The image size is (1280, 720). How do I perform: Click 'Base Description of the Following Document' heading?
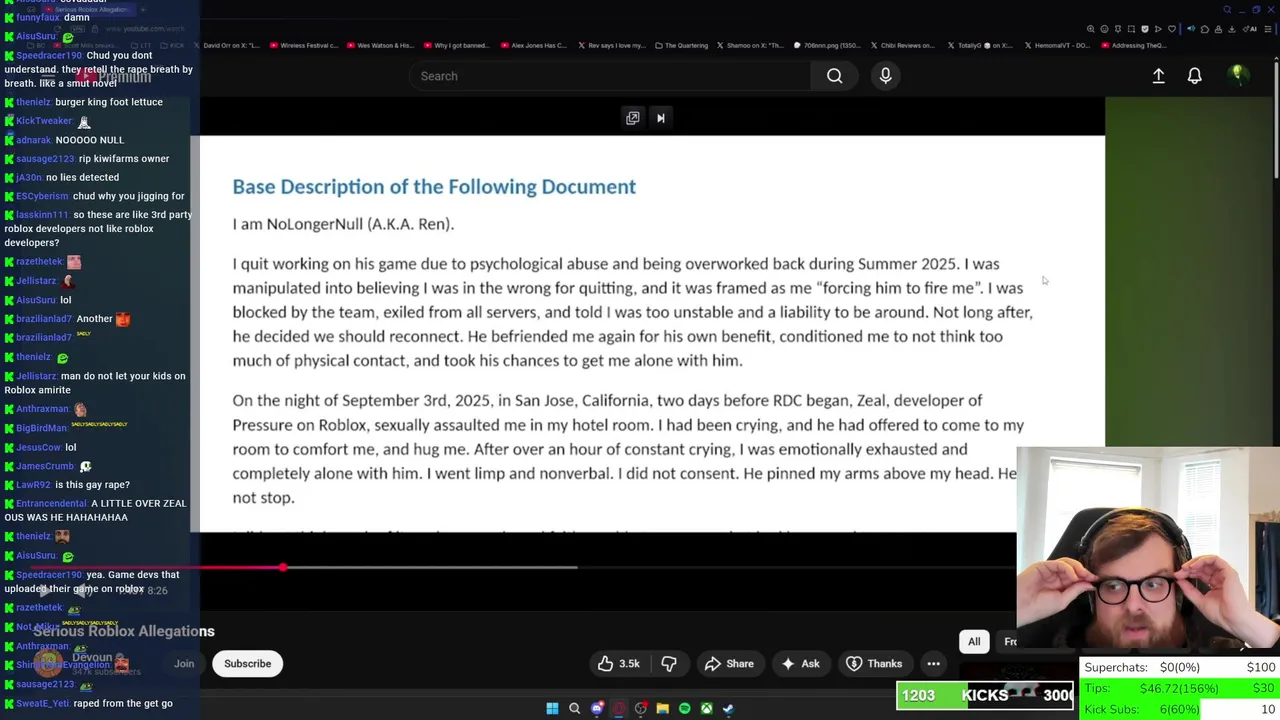[434, 187]
